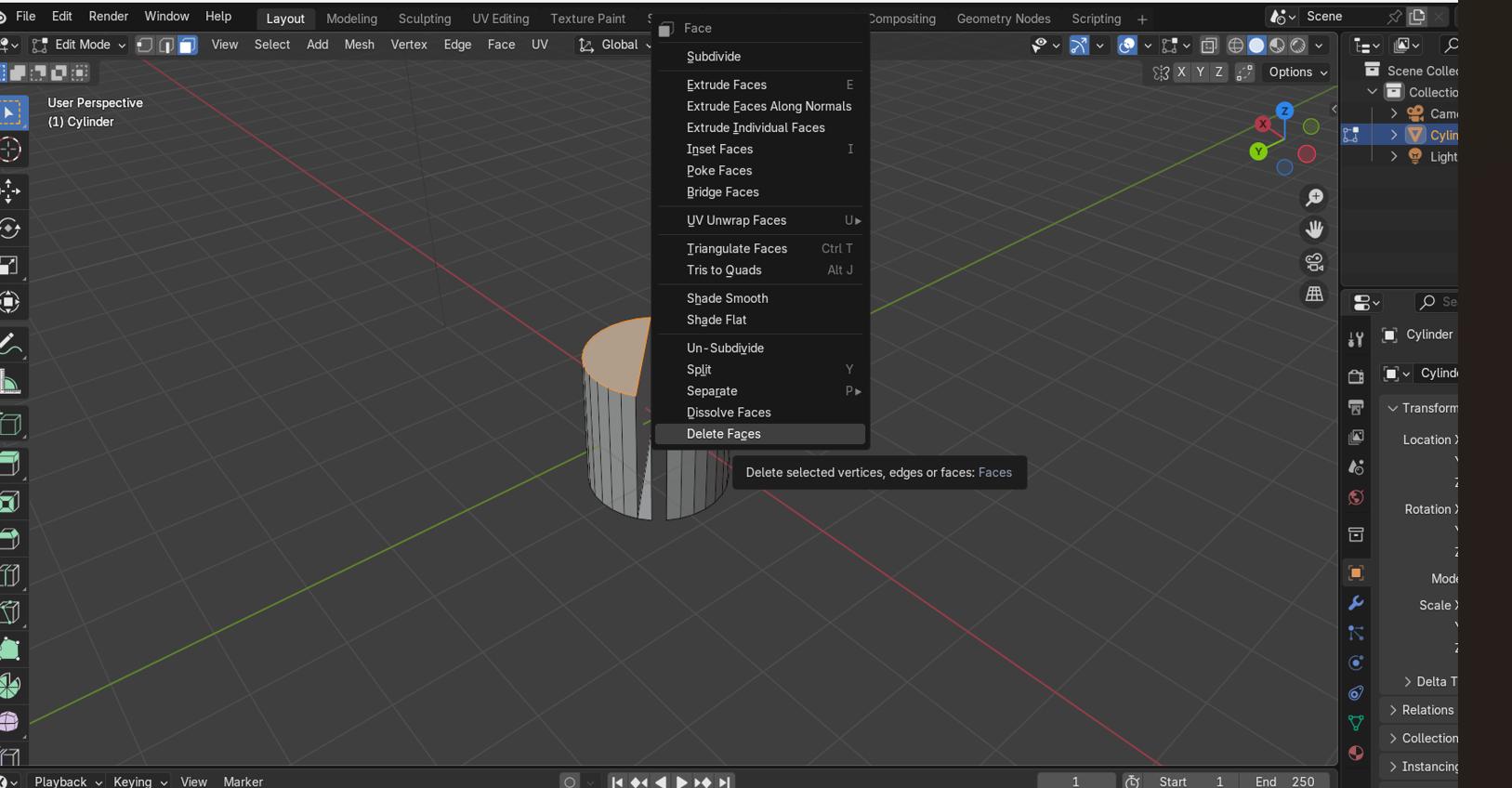The height and width of the screenshot is (788, 1512).
Task: Switch to the Modeling workspace tab
Action: [351, 19]
